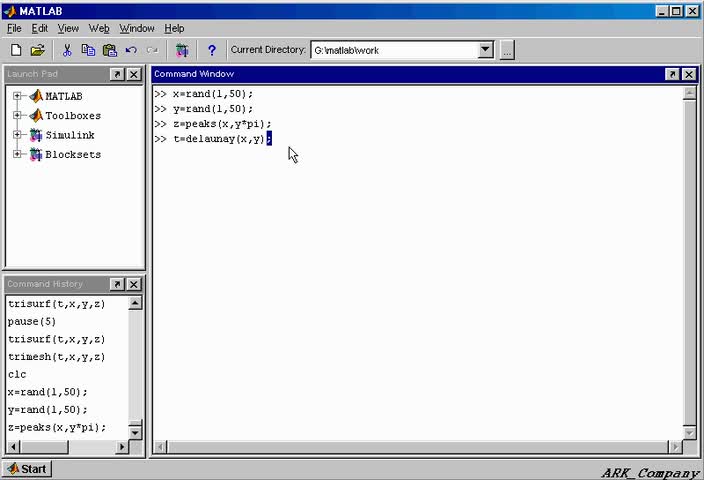
Task: Open Current Directory dropdown arrow
Action: (485, 50)
